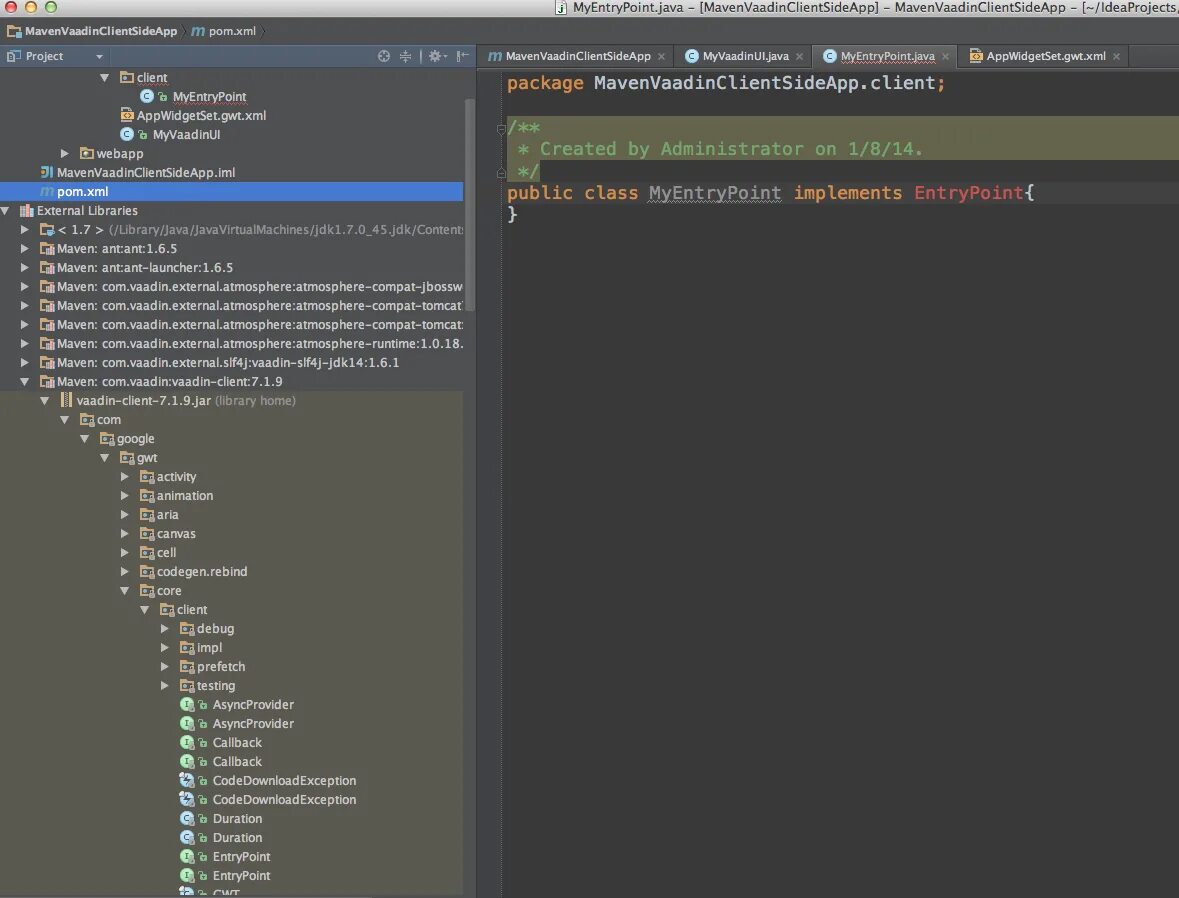
Task: Expand the webapp folder
Action: click(65, 153)
